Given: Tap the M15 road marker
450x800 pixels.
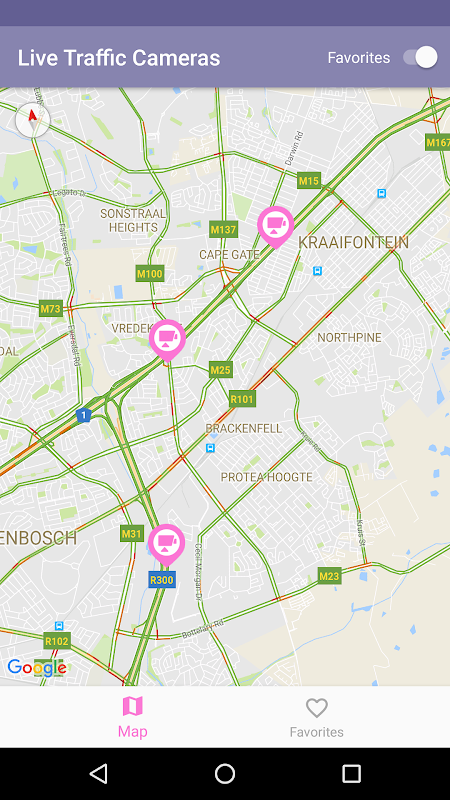Looking at the screenshot, I should pyautogui.click(x=309, y=180).
